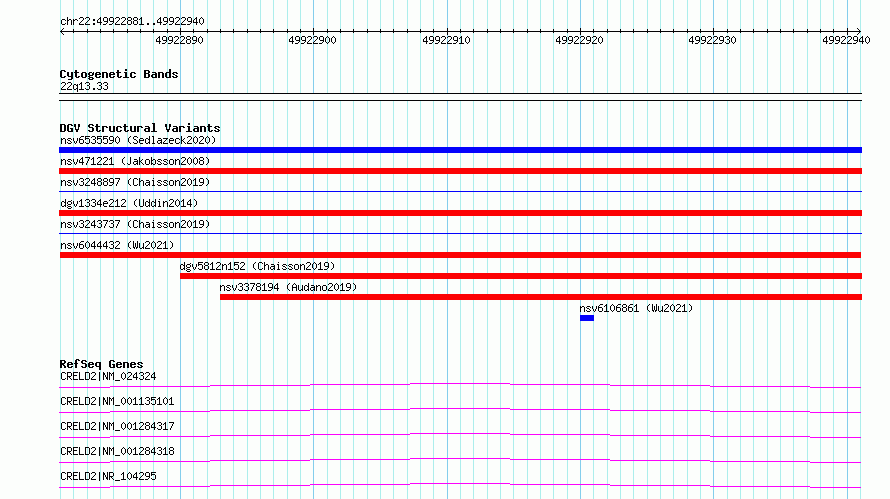
Task: Open the Cytogenetic Bands track heading
Action: (119, 74)
